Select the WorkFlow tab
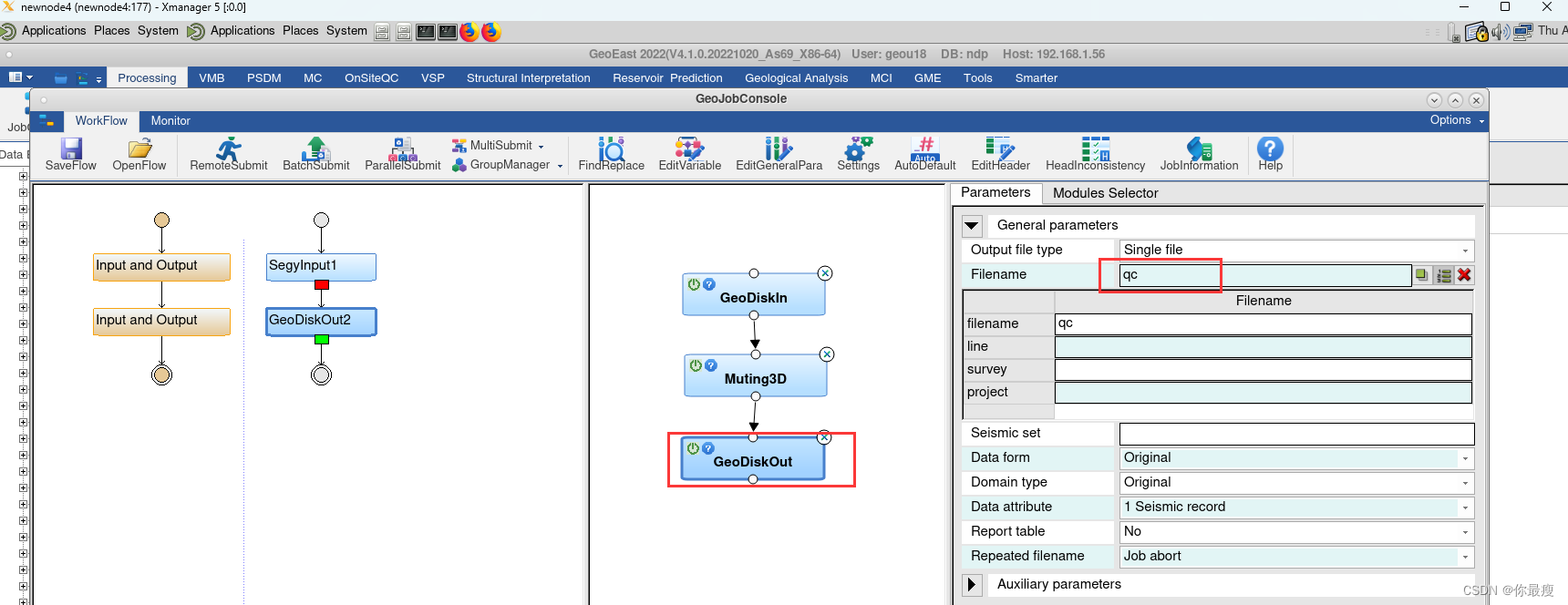Image resolution: width=1568 pixels, height=605 pixels. pos(101,121)
